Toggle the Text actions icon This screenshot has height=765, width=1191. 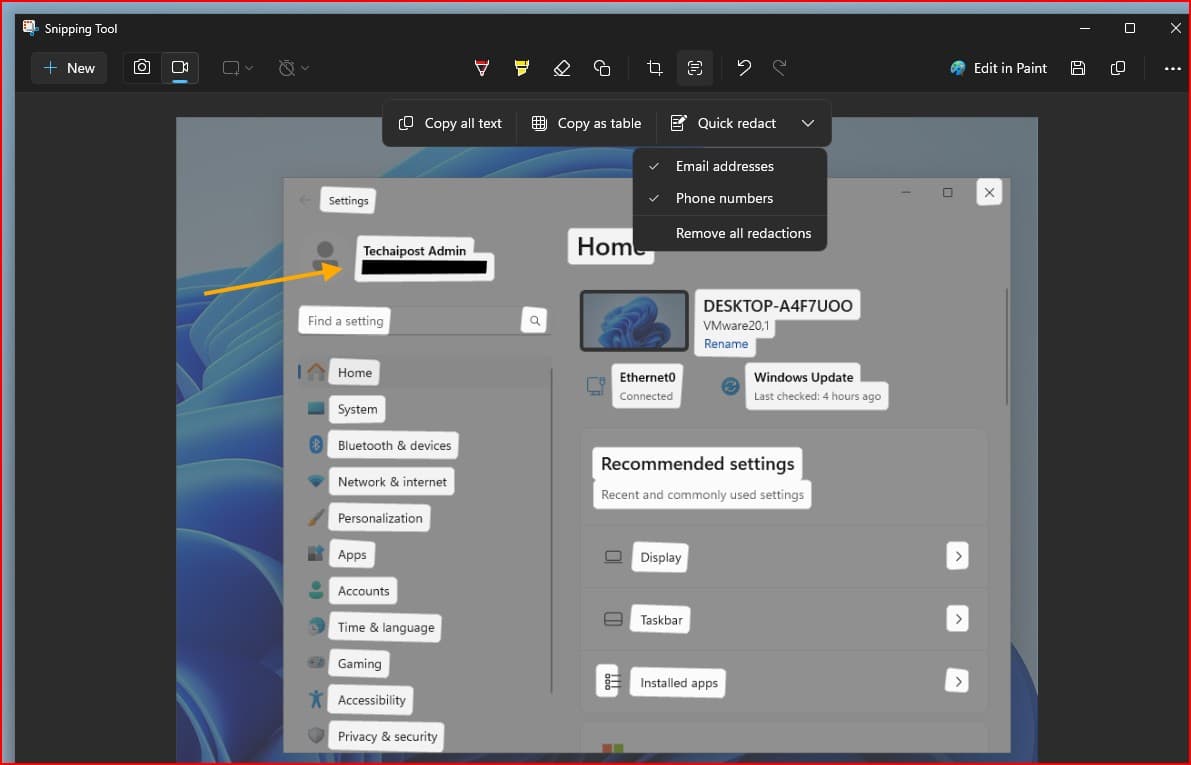click(x=694, y=68)
